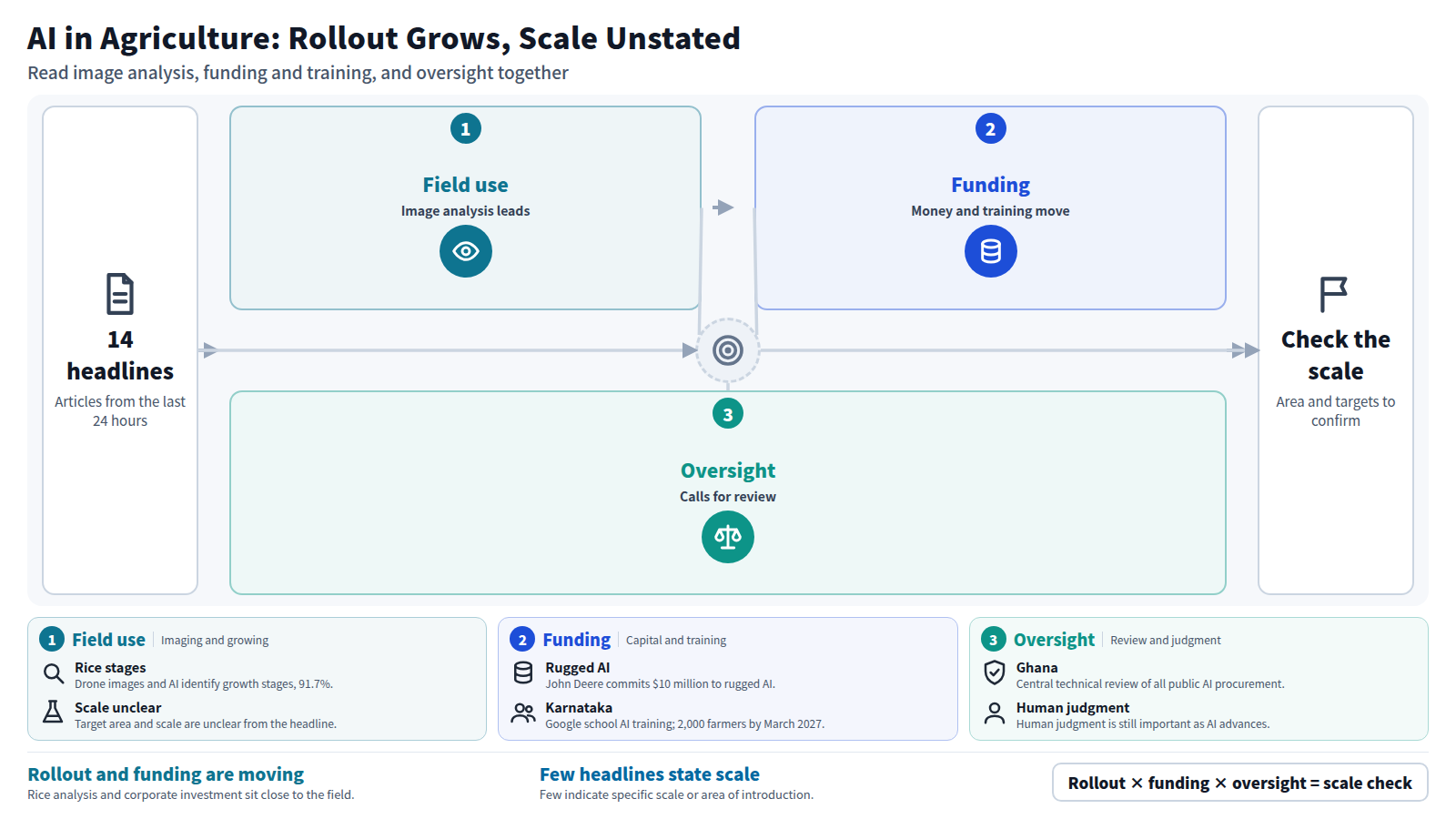This screenshot has height=819, width=1456.
Task: Click the "Review and judgment" label
Action: [1165, 641]
